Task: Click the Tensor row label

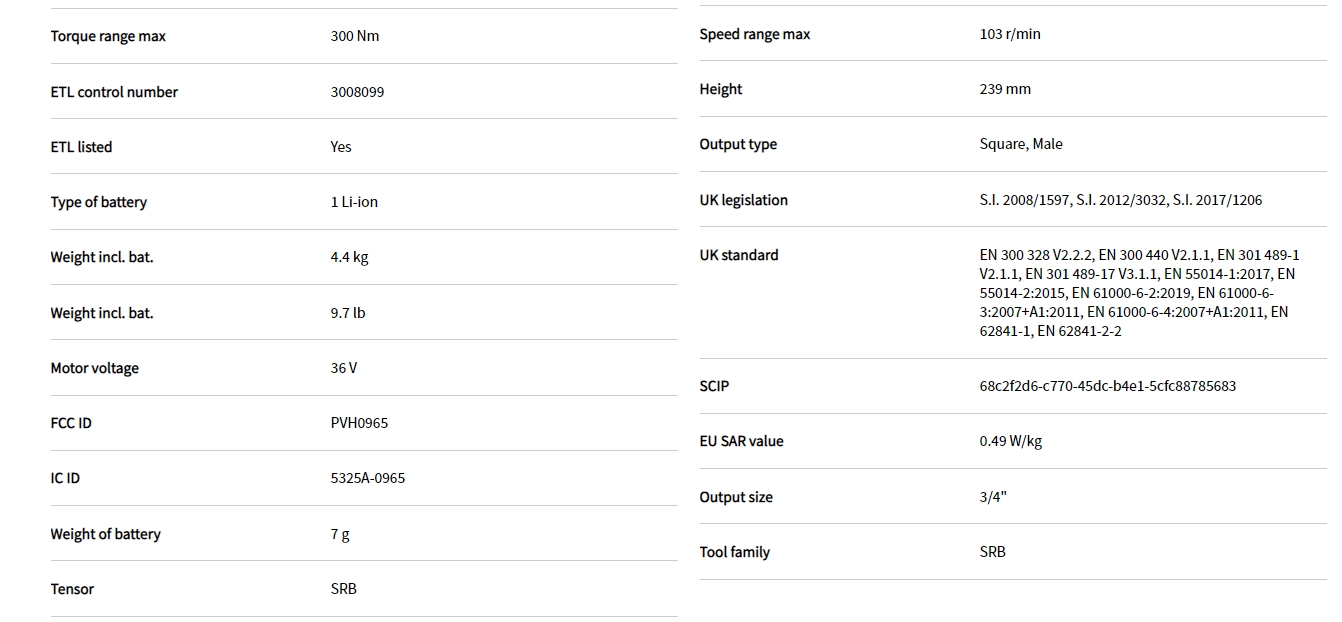Action: pyautogui.click(x=72, y=589)
